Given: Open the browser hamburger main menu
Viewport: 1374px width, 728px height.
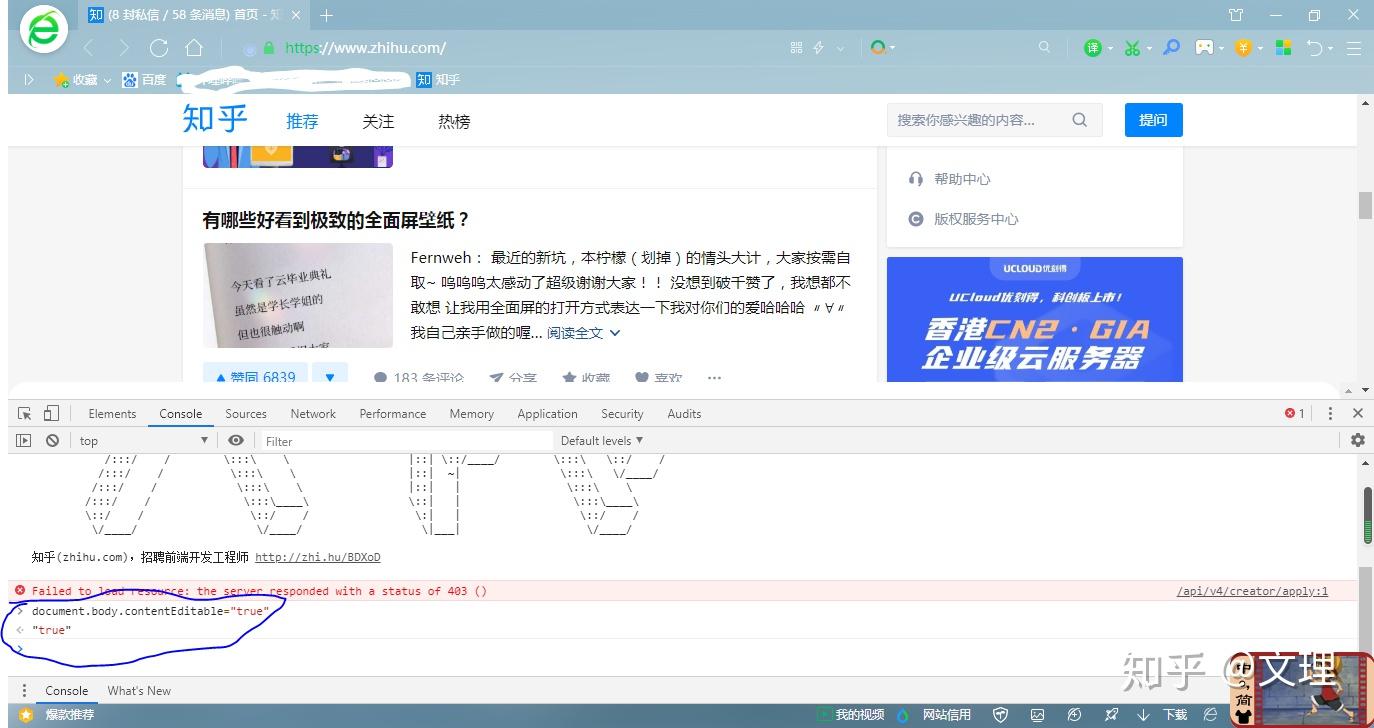Looking at the screenshot, I should tap(1354, 47).
